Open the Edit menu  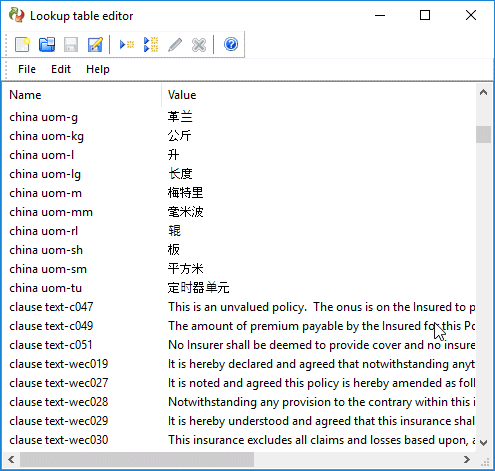[61, 69]
